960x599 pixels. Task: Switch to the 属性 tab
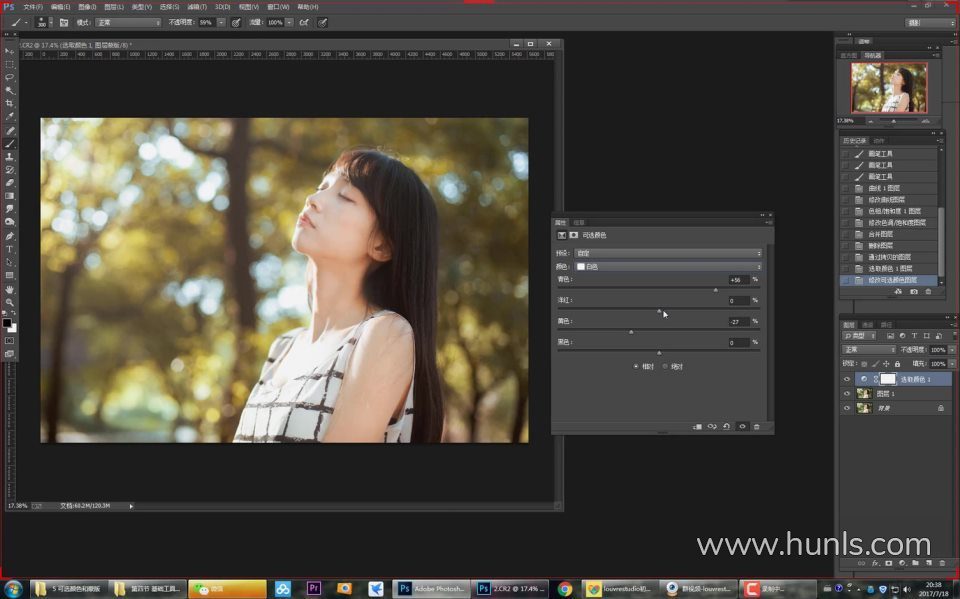(560, 222)
